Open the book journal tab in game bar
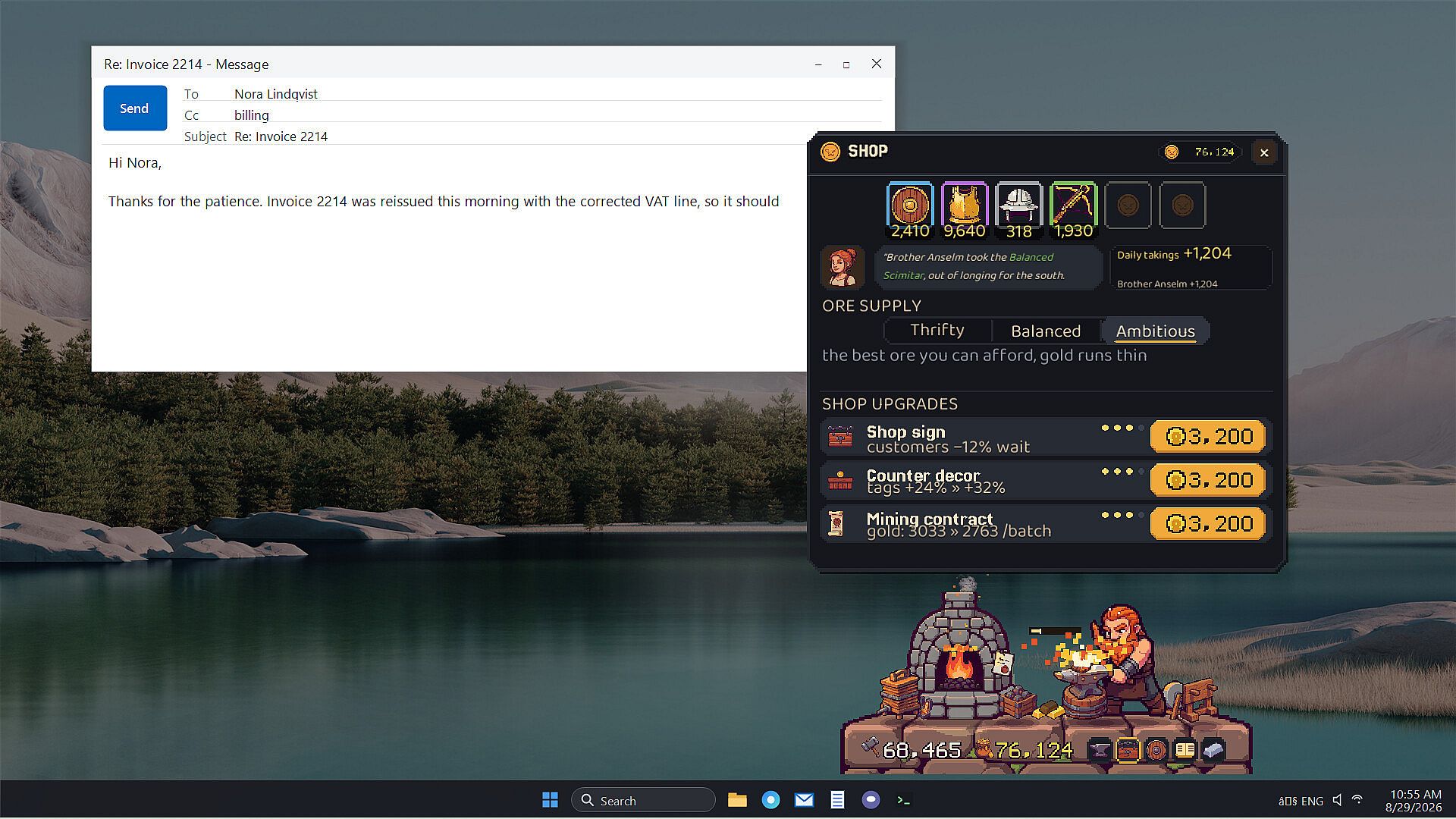1456x819 pixels. pos(1185,750)
